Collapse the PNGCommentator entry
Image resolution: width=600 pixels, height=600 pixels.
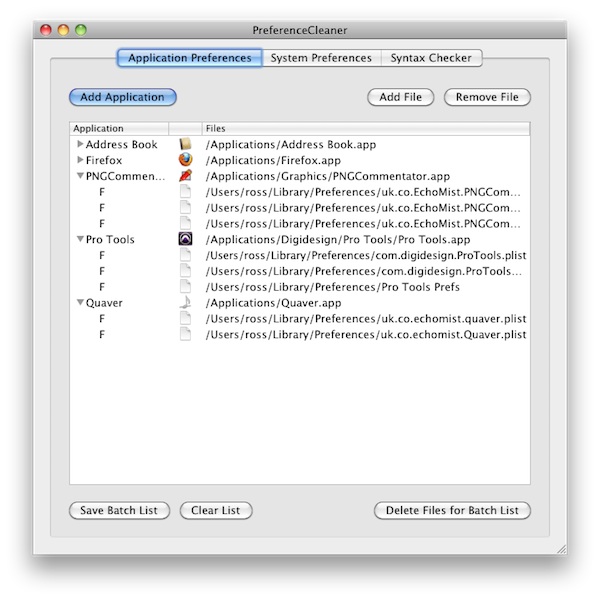(x=80, y=176)
